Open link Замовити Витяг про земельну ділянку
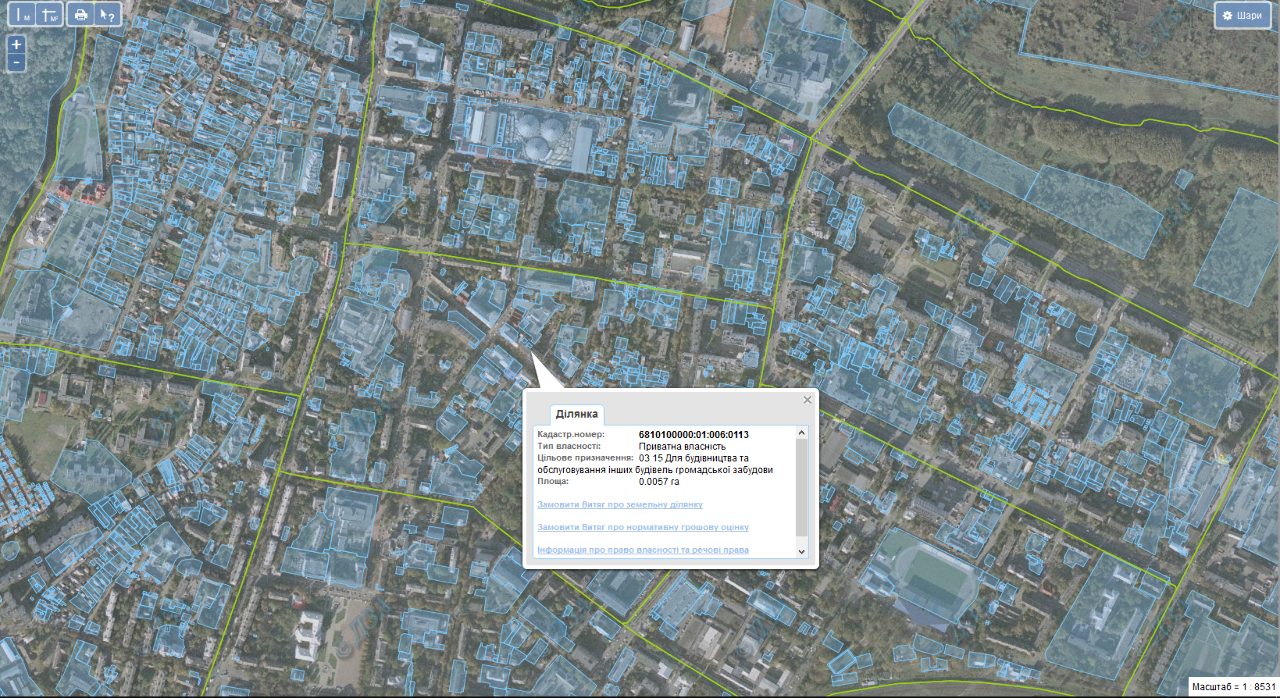Image resolution: width=1280 pixels, height=698 pixels. click(620, 505)
